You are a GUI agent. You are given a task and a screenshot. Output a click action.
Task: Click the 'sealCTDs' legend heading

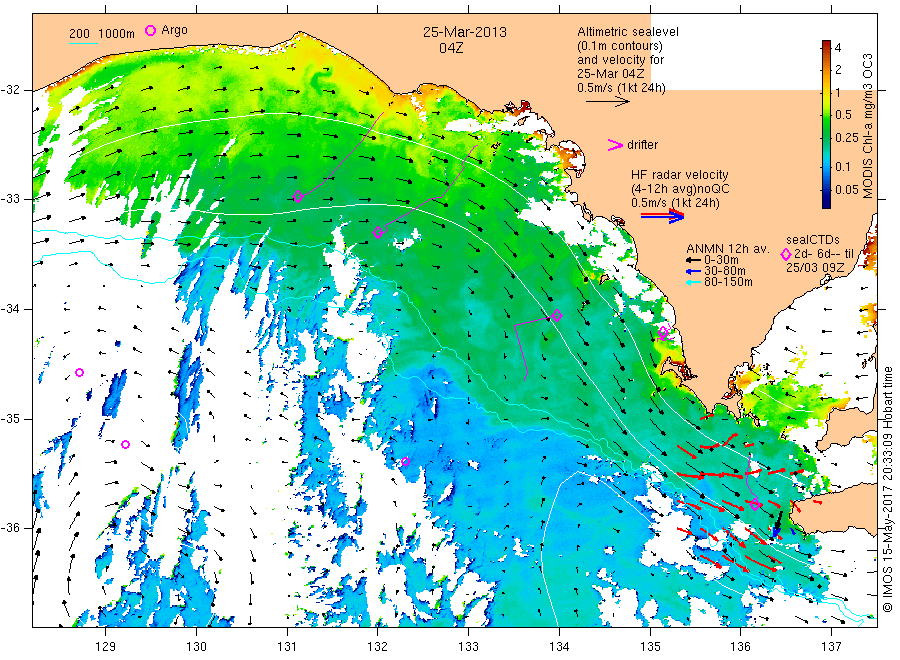[813, 240]
